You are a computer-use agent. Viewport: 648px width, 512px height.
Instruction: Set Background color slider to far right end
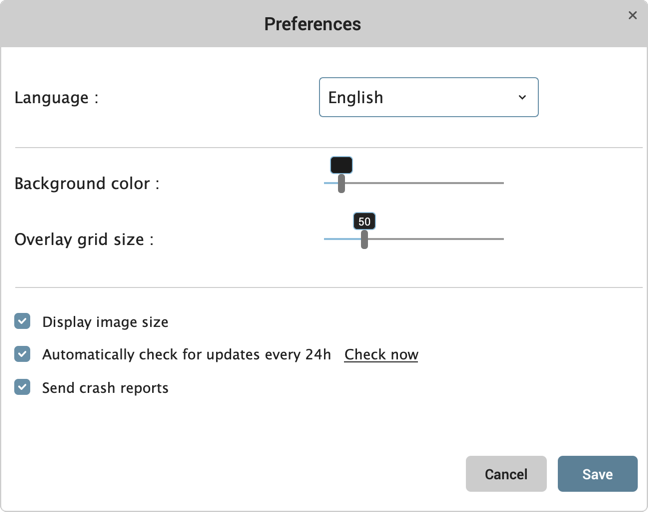click(x=503, y=183)
